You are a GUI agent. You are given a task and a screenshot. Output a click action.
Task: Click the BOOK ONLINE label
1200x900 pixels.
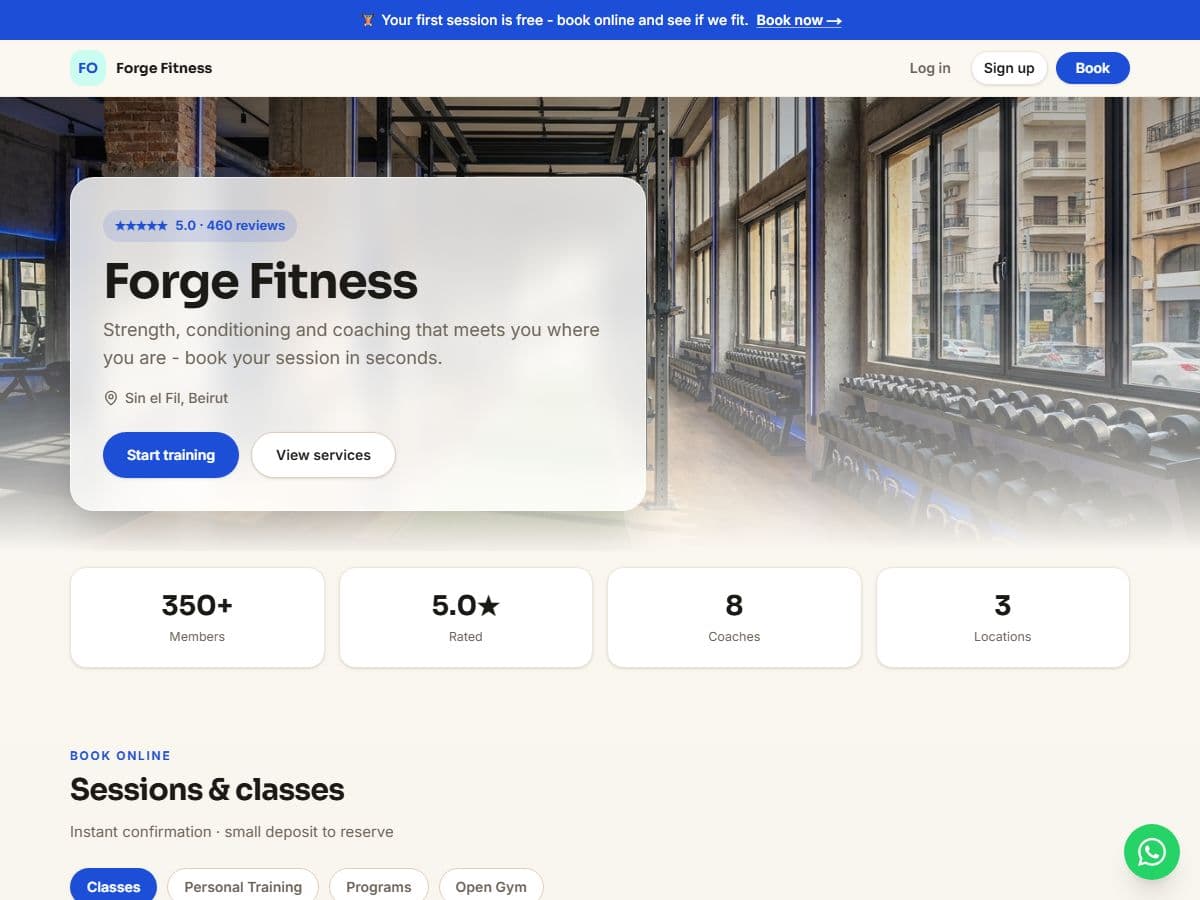(x=120, y=756)
